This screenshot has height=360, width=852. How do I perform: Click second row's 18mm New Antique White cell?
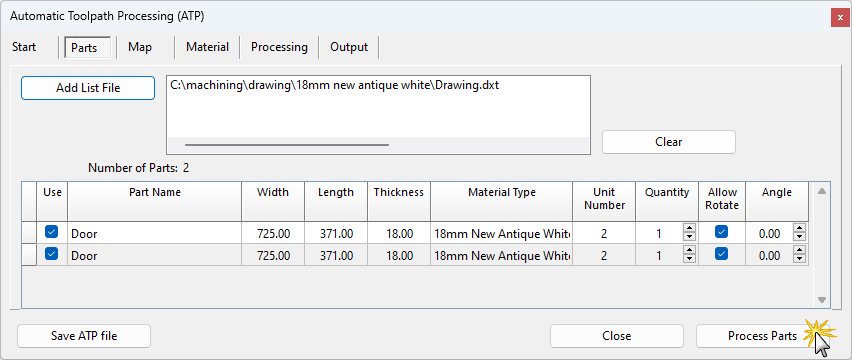(502, 255)
